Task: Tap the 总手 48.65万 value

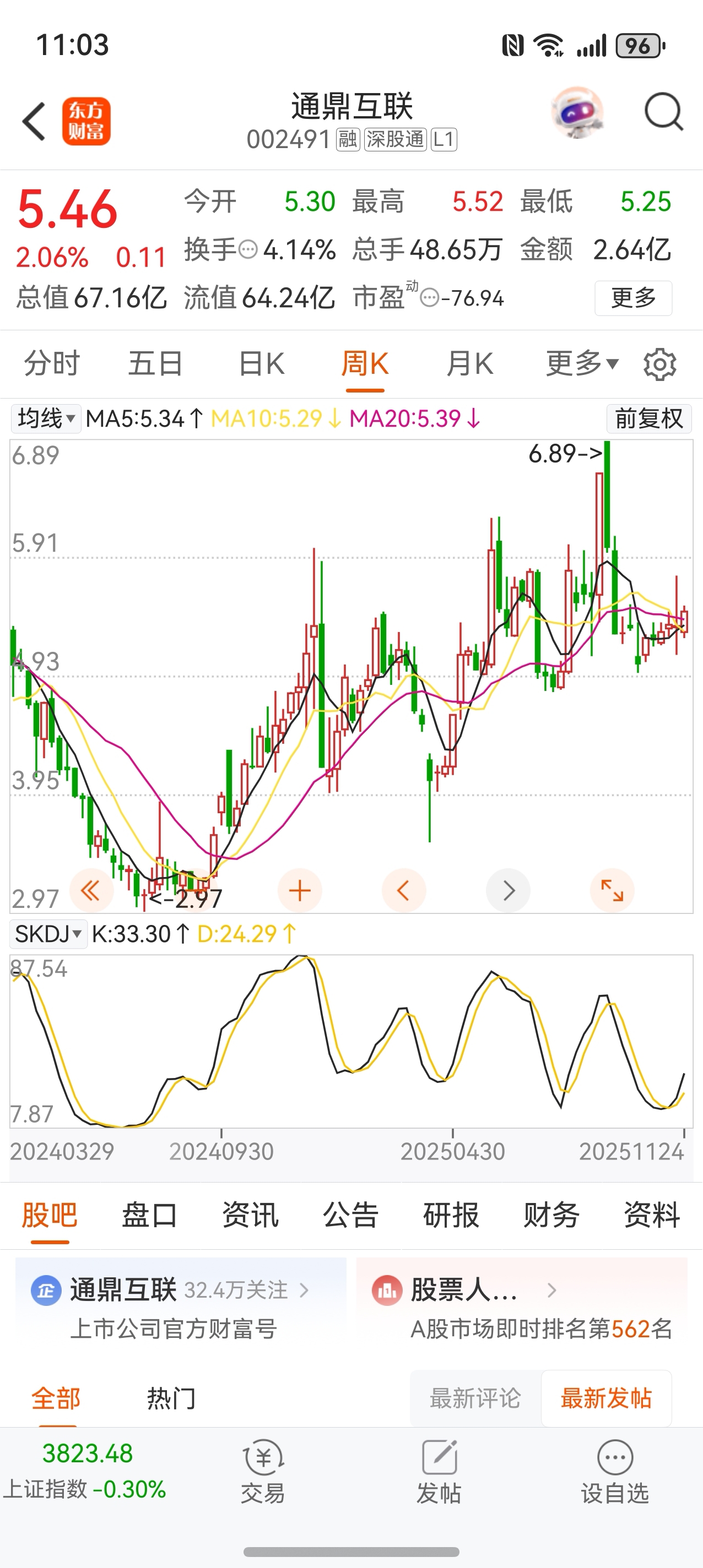Action: [x=428, y=249]
